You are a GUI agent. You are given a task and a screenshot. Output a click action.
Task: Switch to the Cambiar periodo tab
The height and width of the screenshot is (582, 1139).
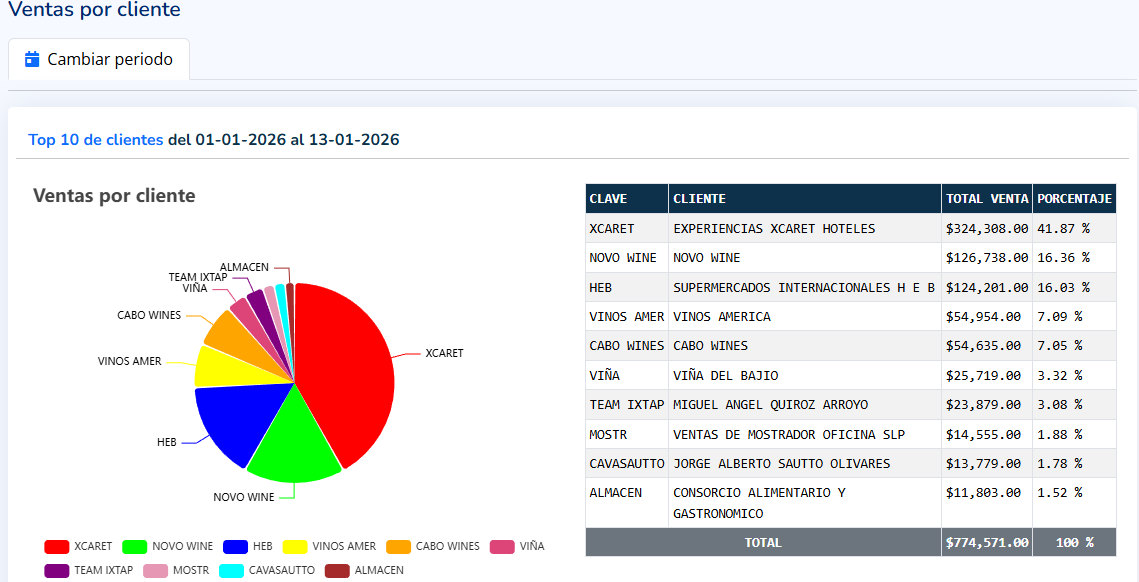click(x=98, y=59)
